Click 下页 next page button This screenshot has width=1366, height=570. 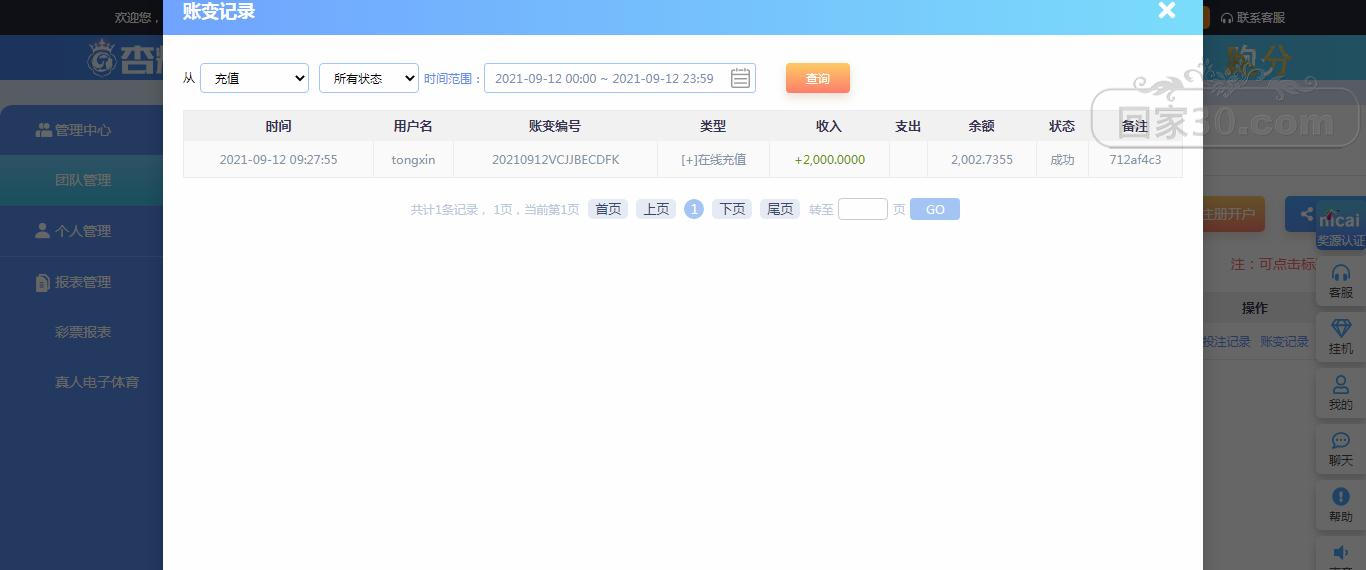pyautogui.click(x=732, y=209)
